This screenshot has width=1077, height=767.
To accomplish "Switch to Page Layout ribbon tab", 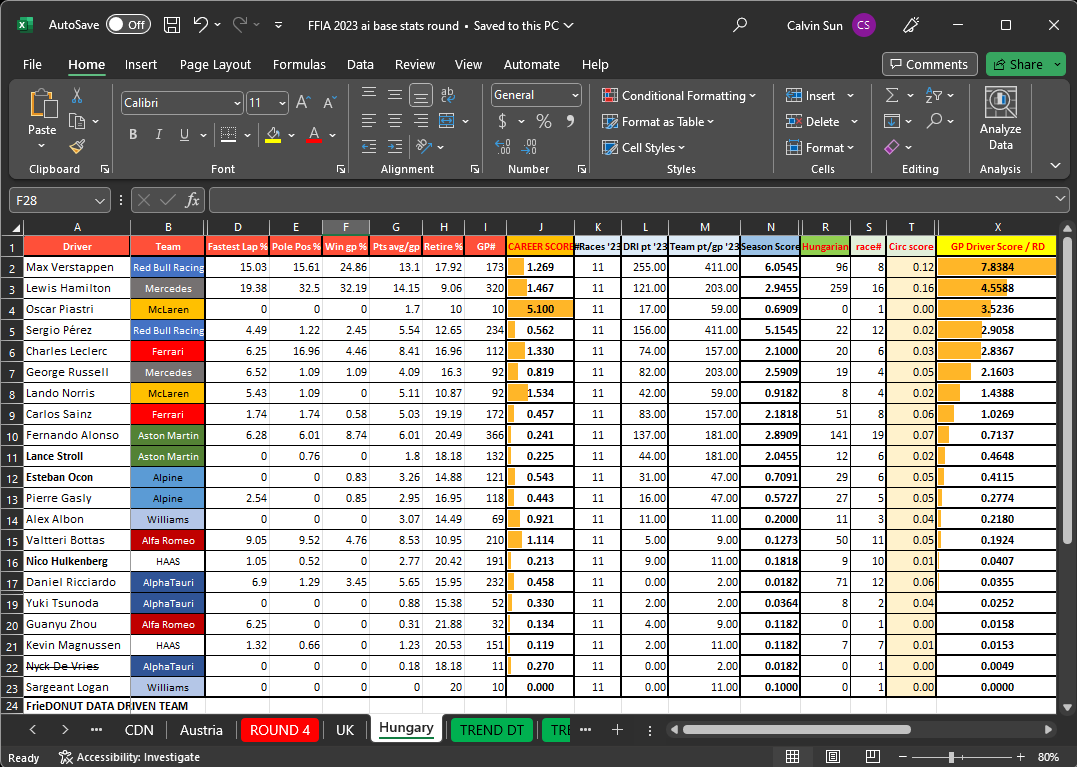I will pyautogui.click(x=215, y=65).
